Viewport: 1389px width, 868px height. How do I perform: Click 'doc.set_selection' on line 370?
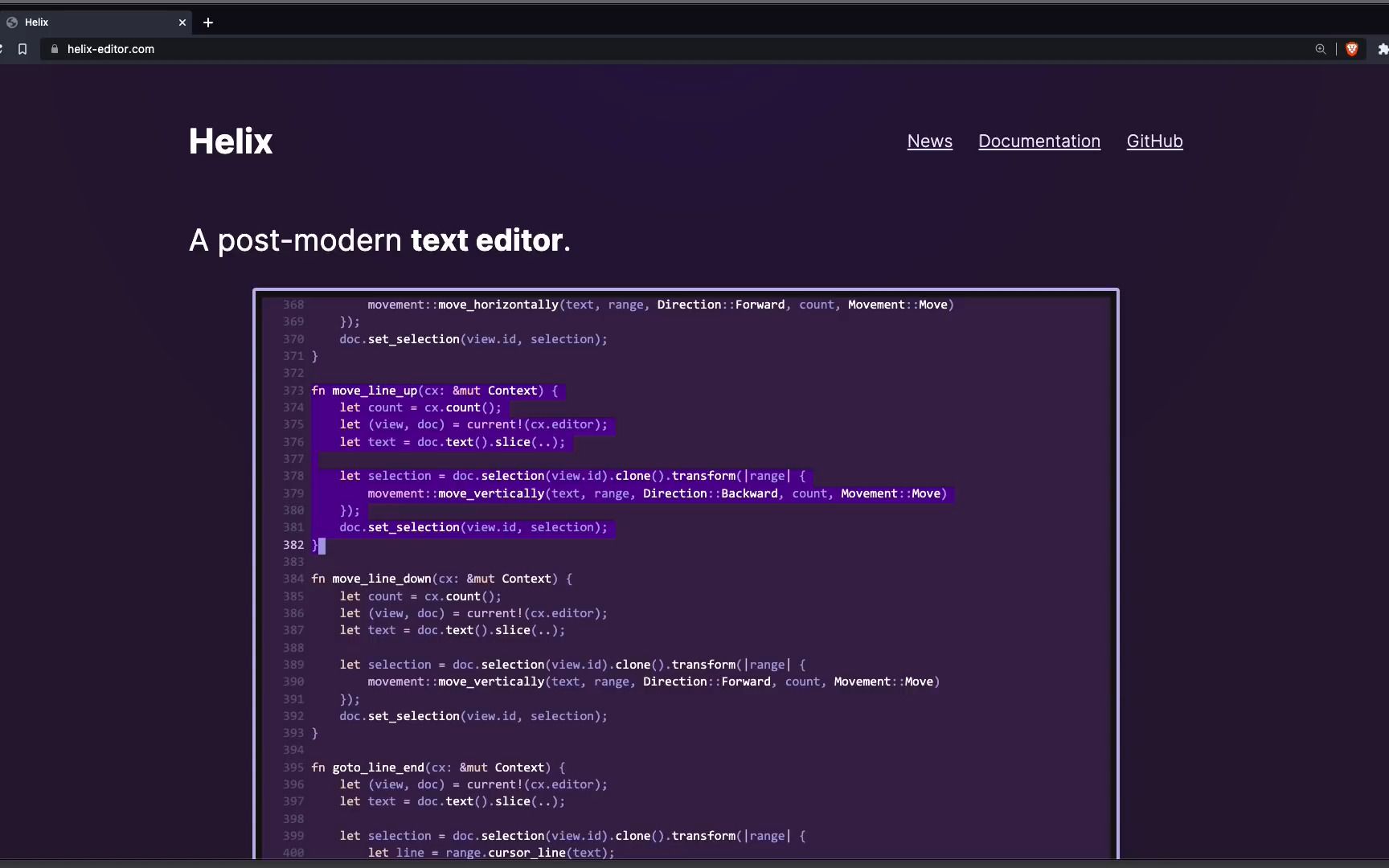tap(399, 339)
